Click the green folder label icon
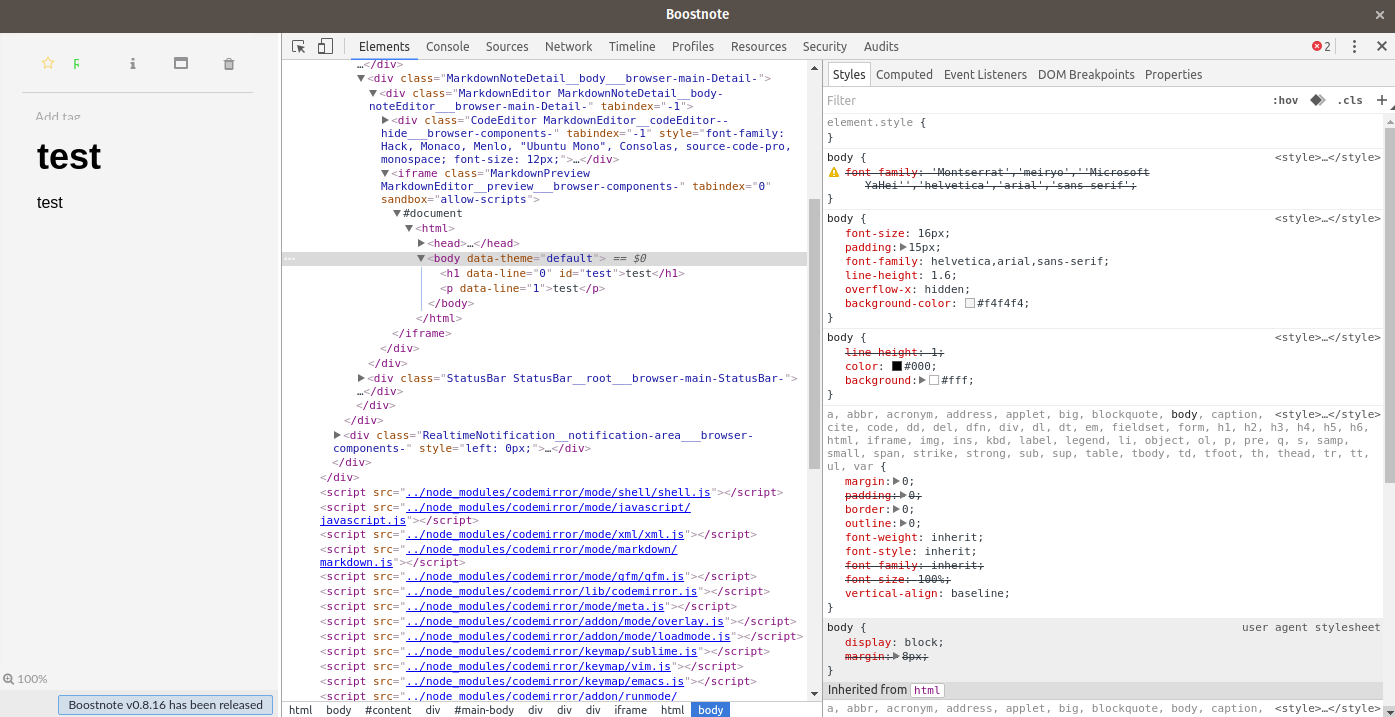Viewport: 1395px width, 717px height. (76, 63)
